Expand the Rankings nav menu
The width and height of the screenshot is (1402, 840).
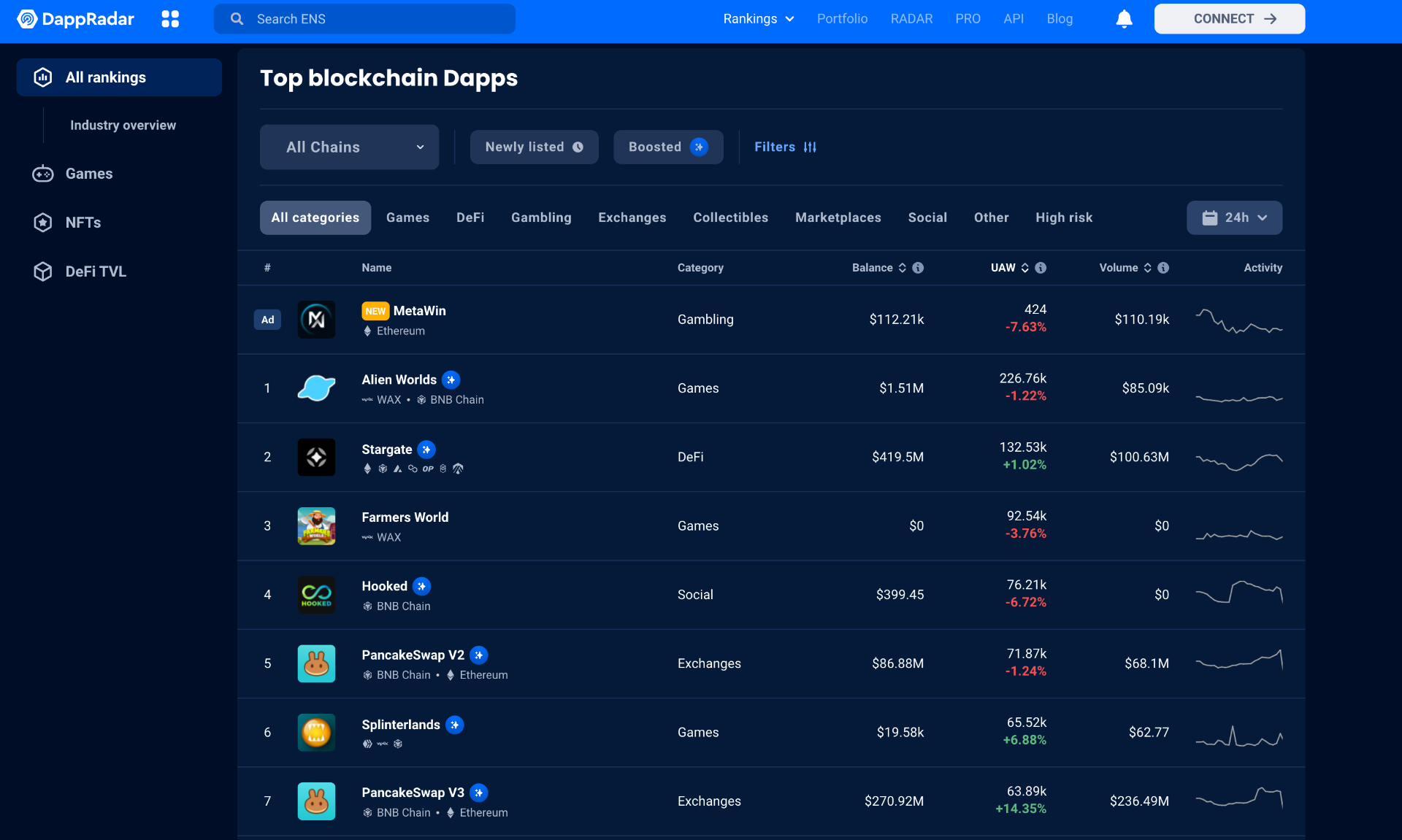tap(758, 19)
